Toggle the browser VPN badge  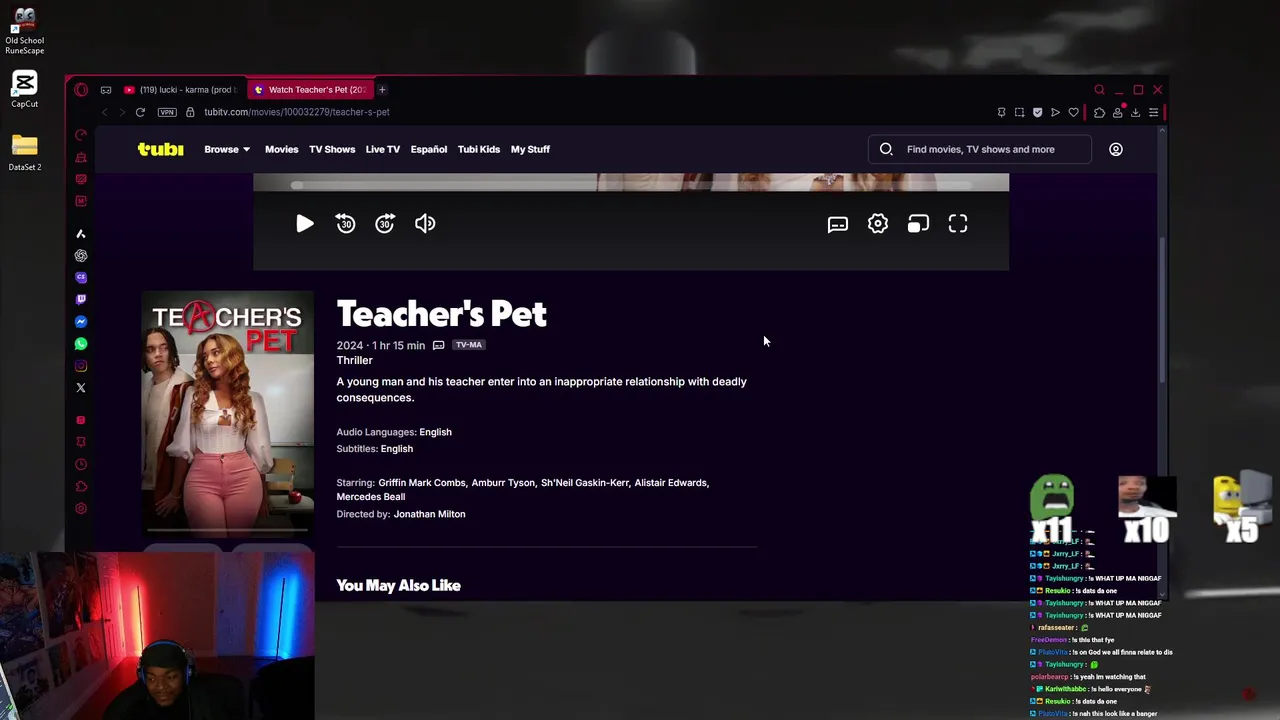[167, 112]
